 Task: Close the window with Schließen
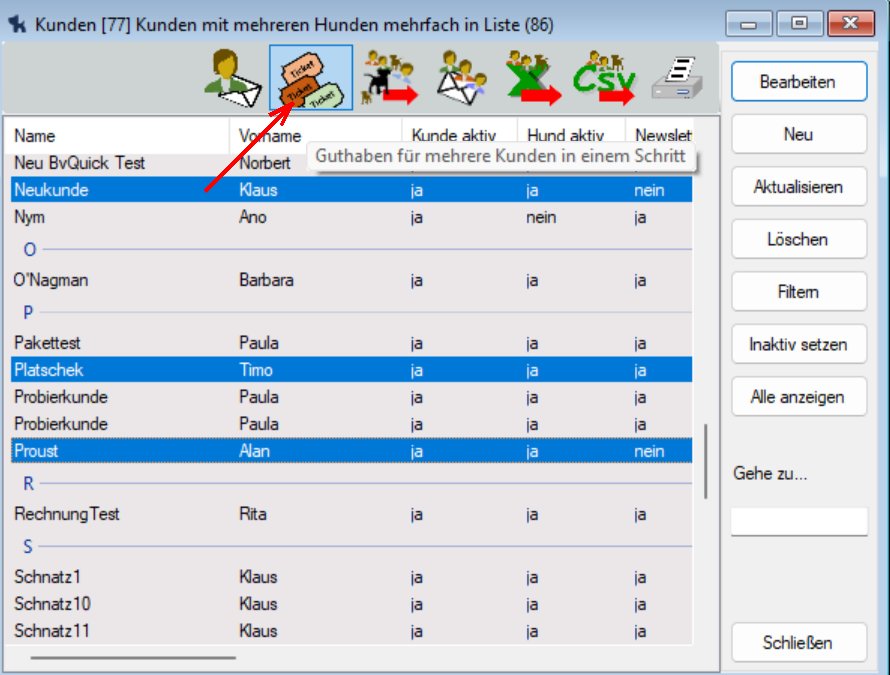pos(798,642)
